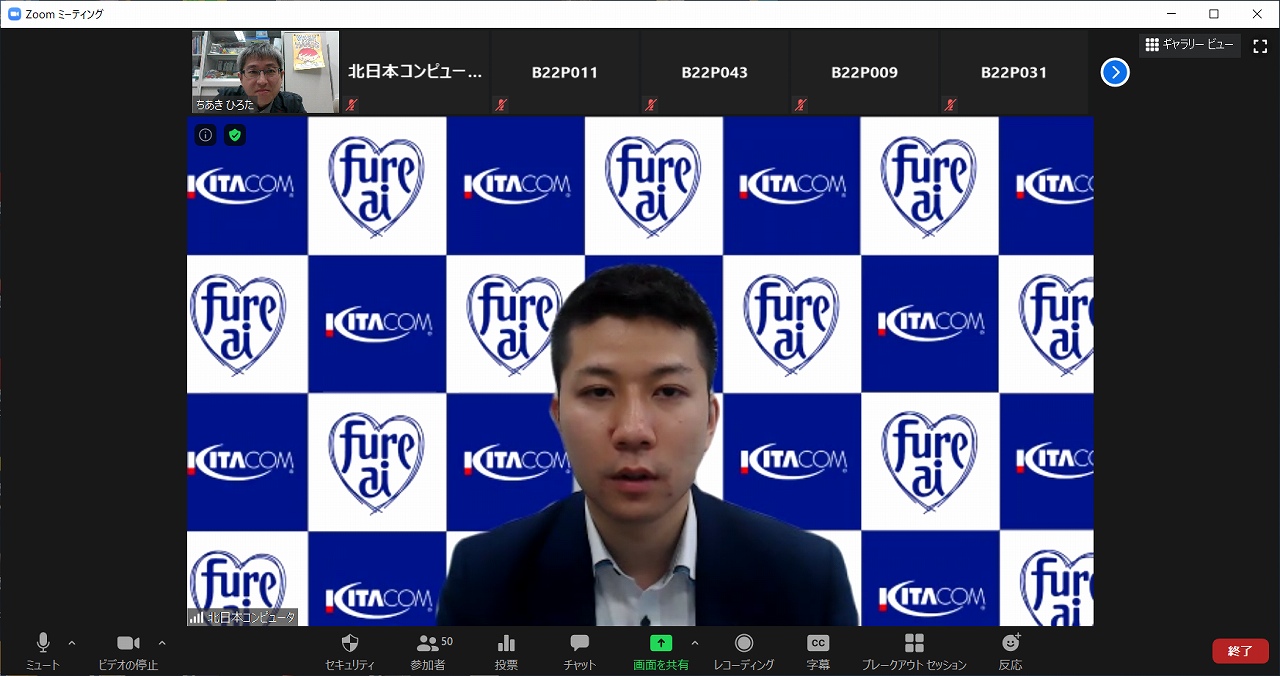Open the Closed Caption (字幕) settings

[818, 644]
